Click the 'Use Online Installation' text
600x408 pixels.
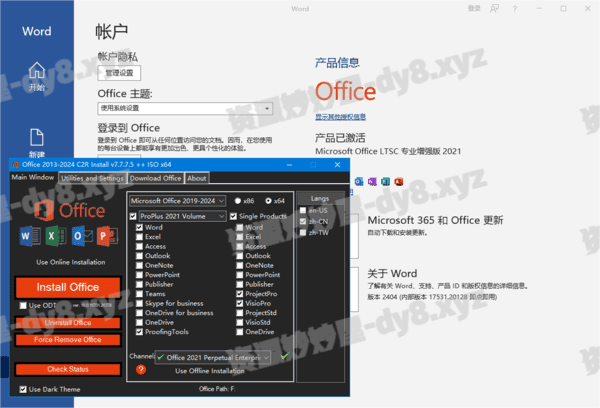point(71,262)
